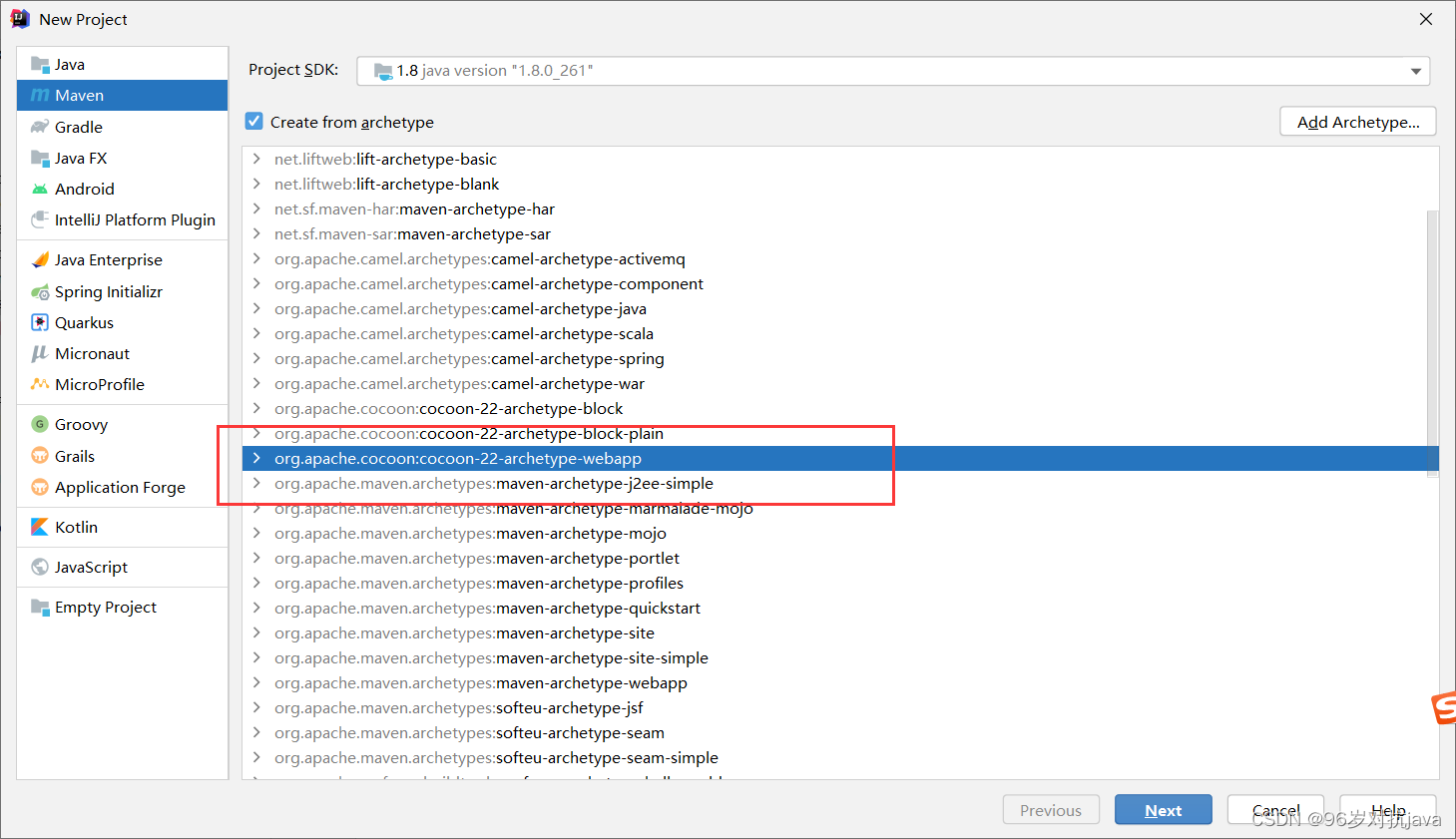Select camel-archetype-component row text
The height and width of the screenshot is (839, 1456).
click(x=489, y=283)
